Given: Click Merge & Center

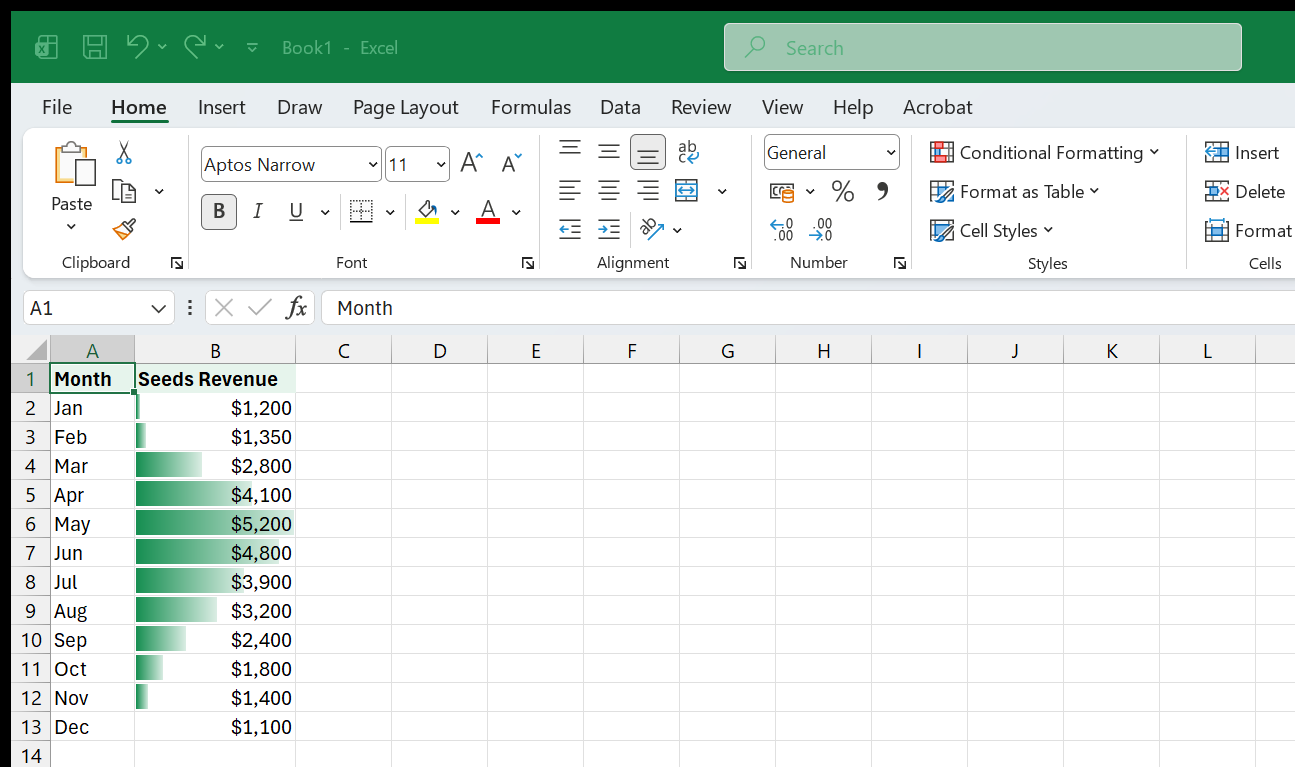Looking at the screenshot, I should [687, 190].
